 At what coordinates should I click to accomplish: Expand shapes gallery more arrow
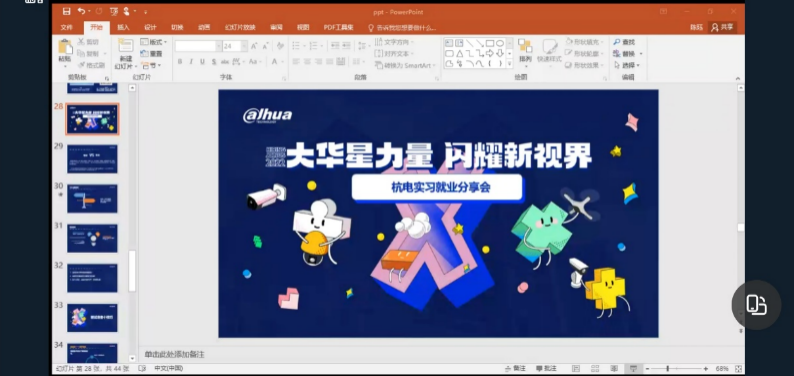point(509,64)
